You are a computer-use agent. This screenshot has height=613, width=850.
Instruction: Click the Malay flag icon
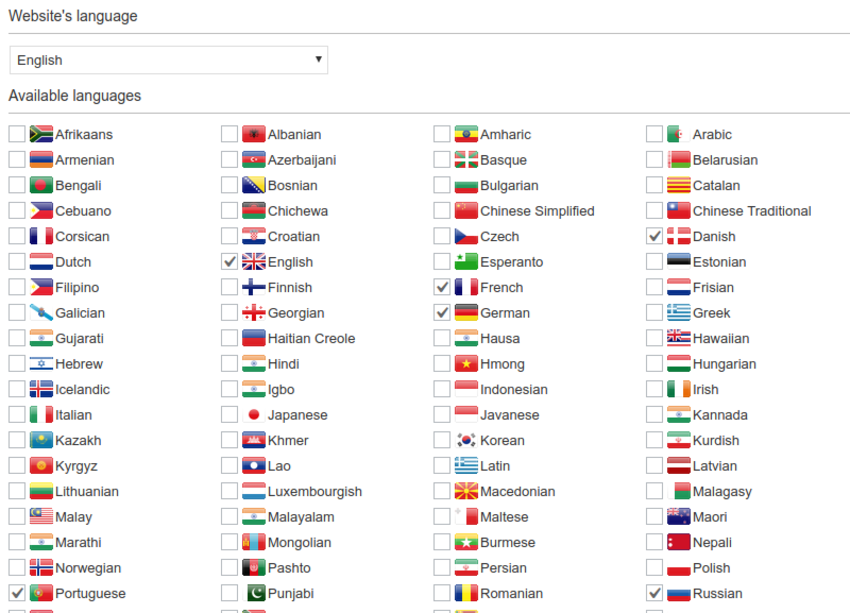pos(41,516)
